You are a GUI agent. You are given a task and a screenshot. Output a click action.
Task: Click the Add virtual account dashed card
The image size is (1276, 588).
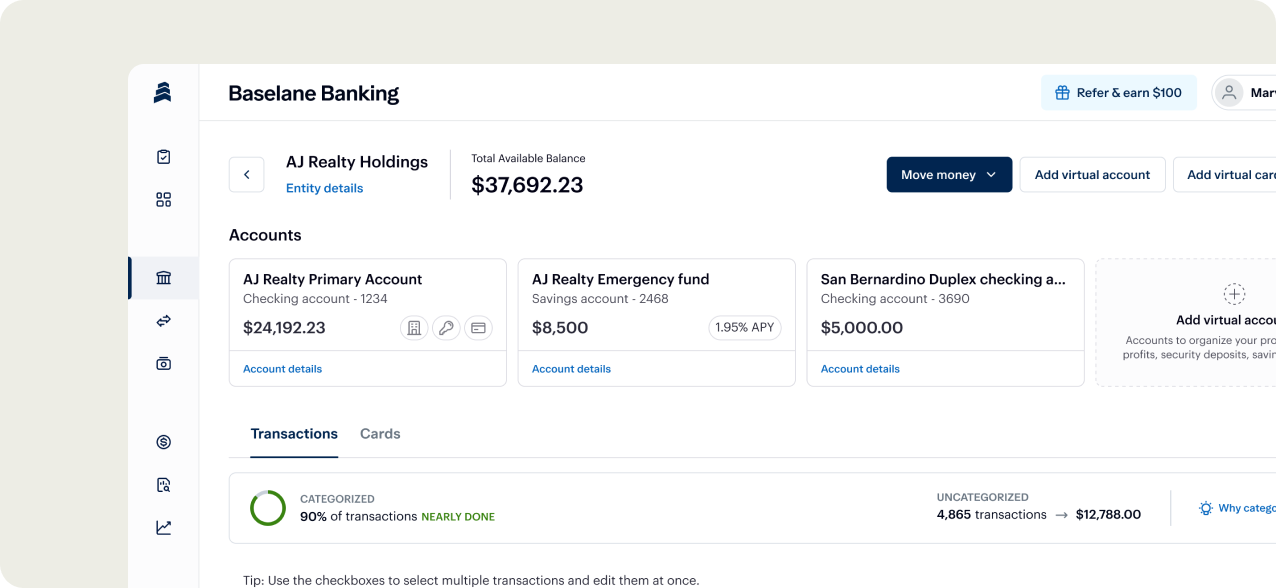(1186, 322)
